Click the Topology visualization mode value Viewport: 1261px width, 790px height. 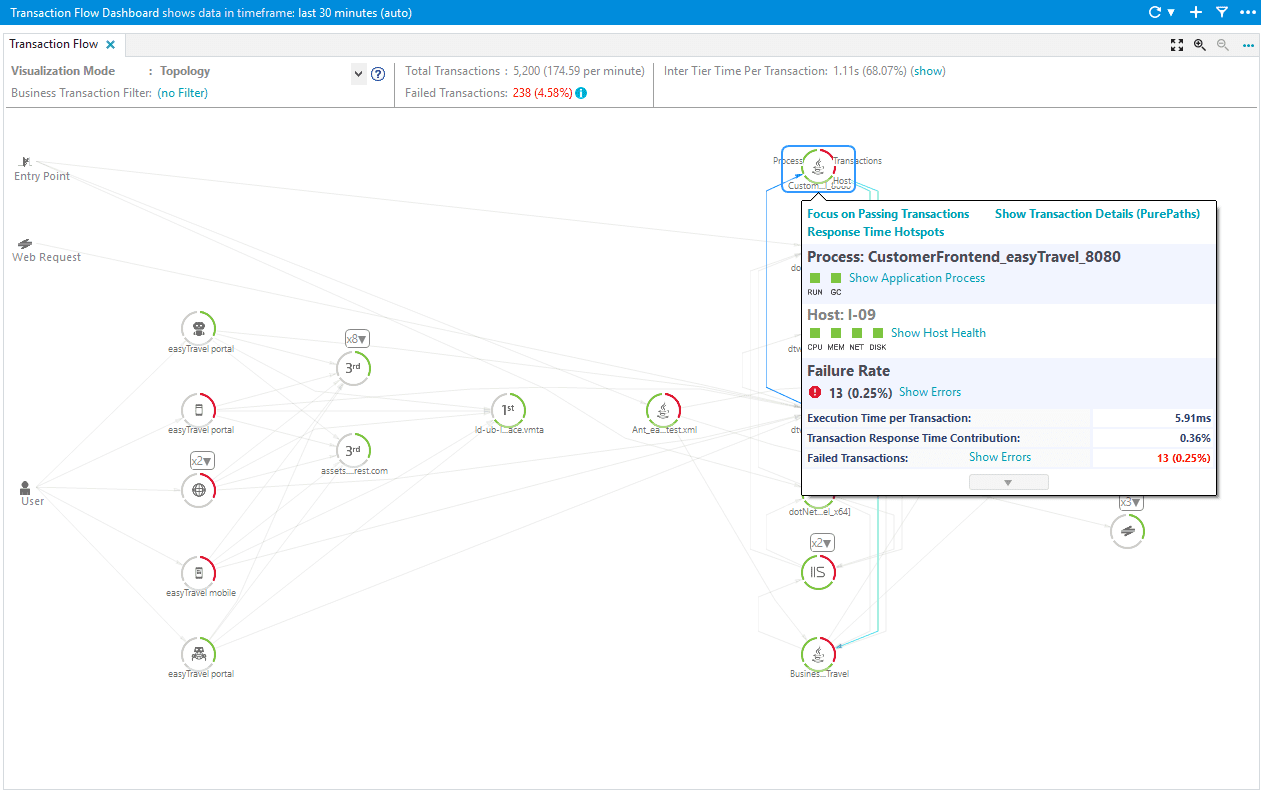(x=185, y=71)
